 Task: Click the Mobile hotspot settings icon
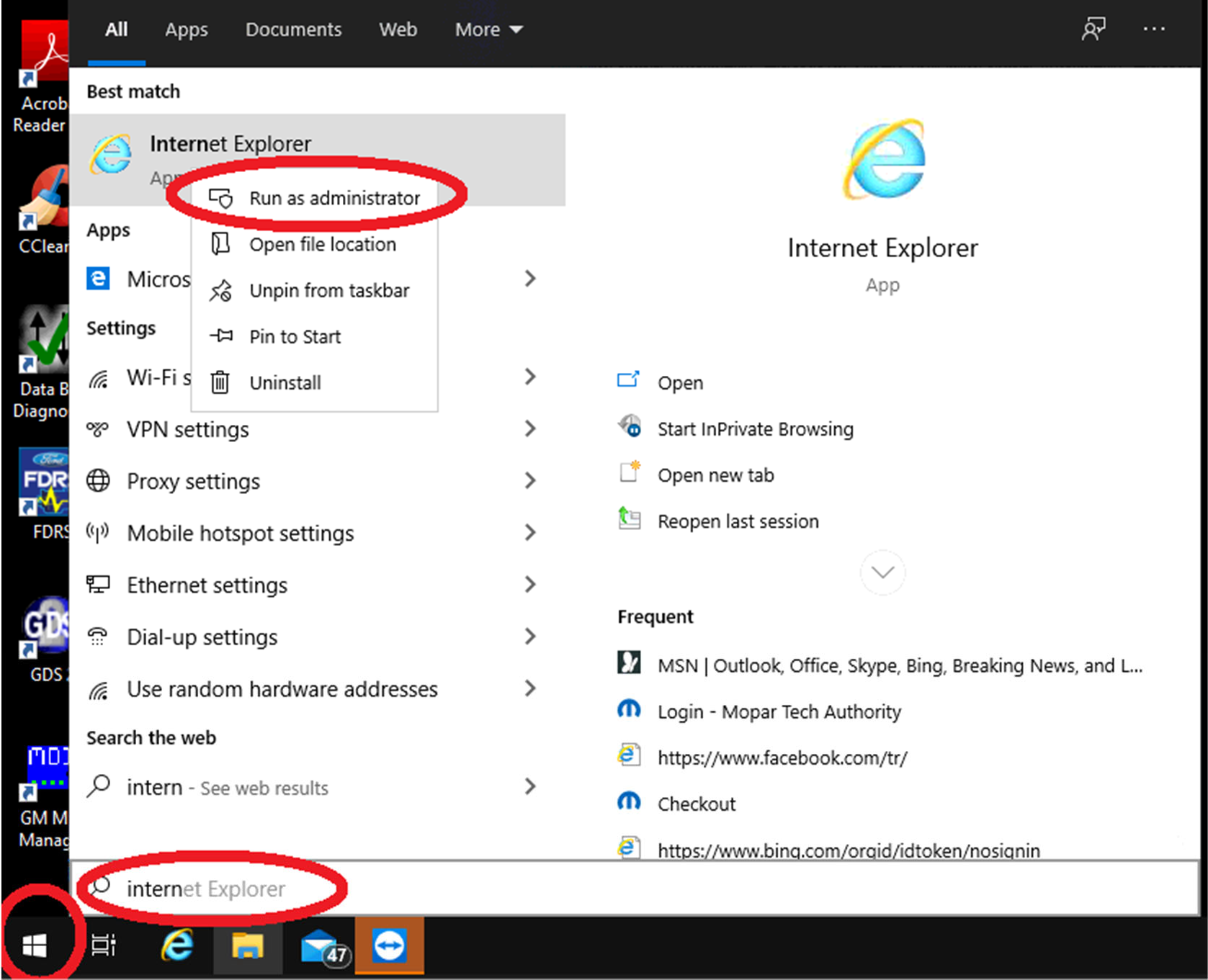point(98,533)
